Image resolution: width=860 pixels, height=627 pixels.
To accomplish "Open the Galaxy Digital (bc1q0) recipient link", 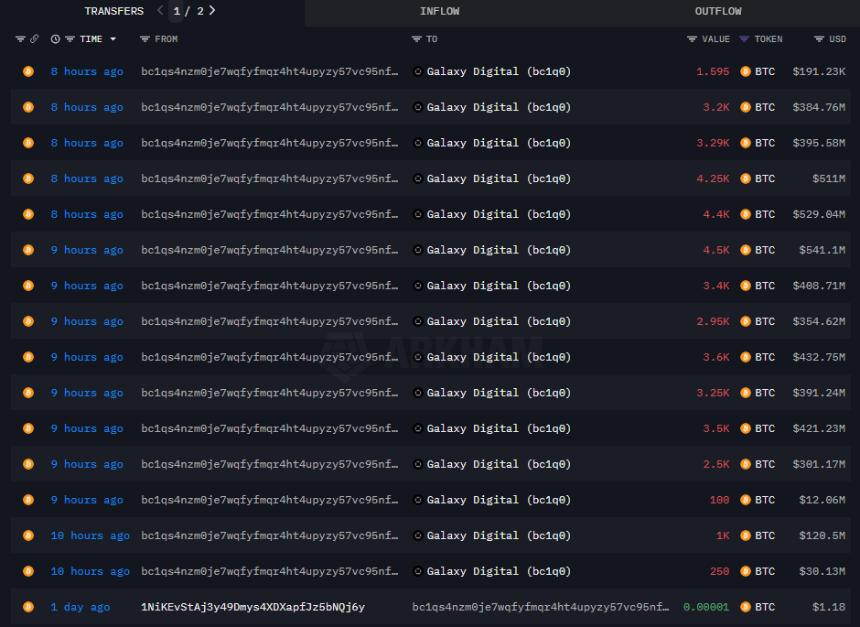I will coord(498,71).
